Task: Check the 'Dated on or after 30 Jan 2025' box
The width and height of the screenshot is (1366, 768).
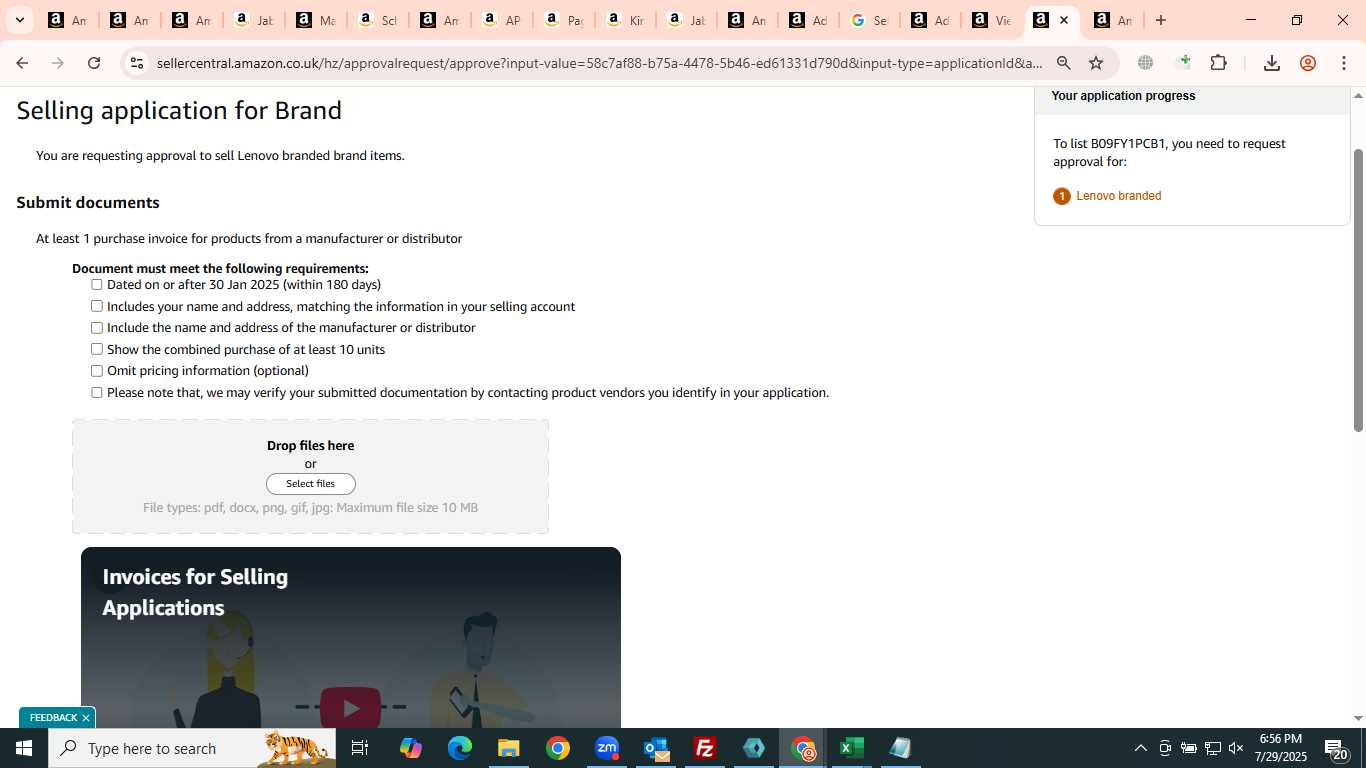Action: tap(97, 285)
